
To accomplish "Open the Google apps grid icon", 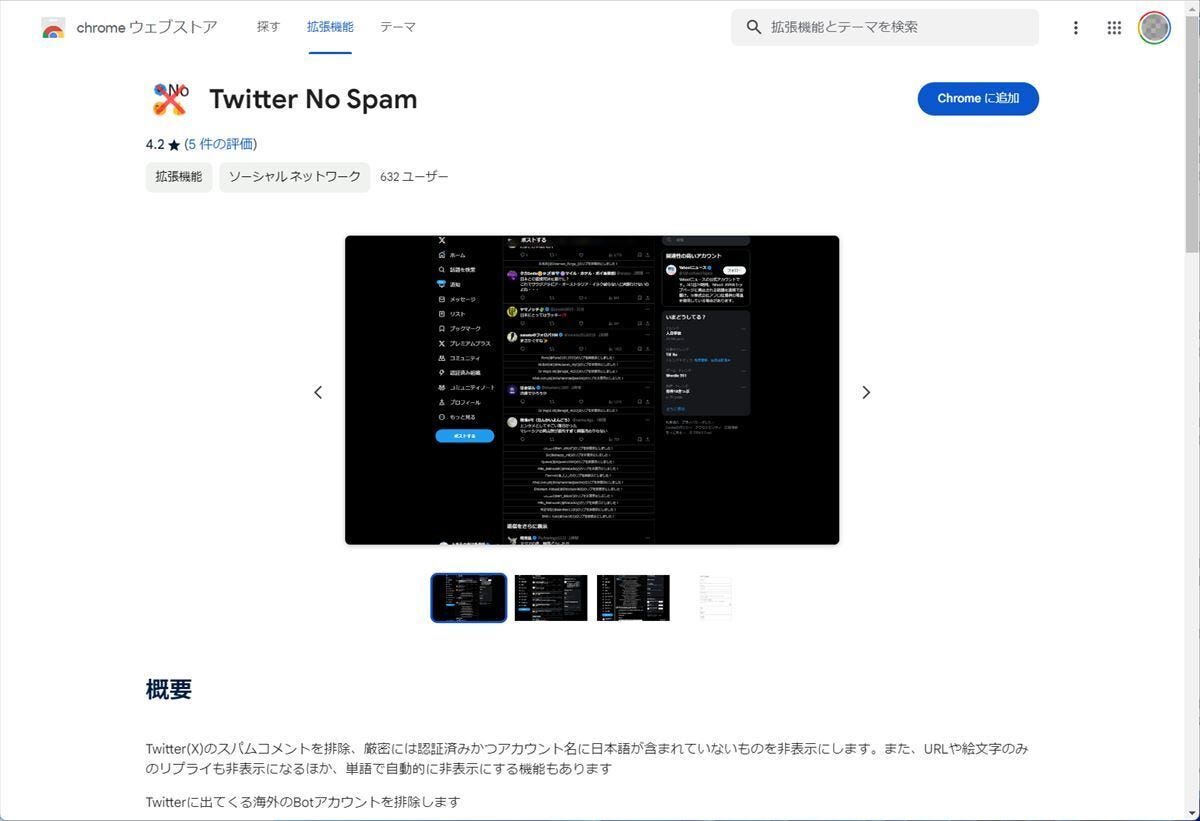I will click(x=1114, y=28).
